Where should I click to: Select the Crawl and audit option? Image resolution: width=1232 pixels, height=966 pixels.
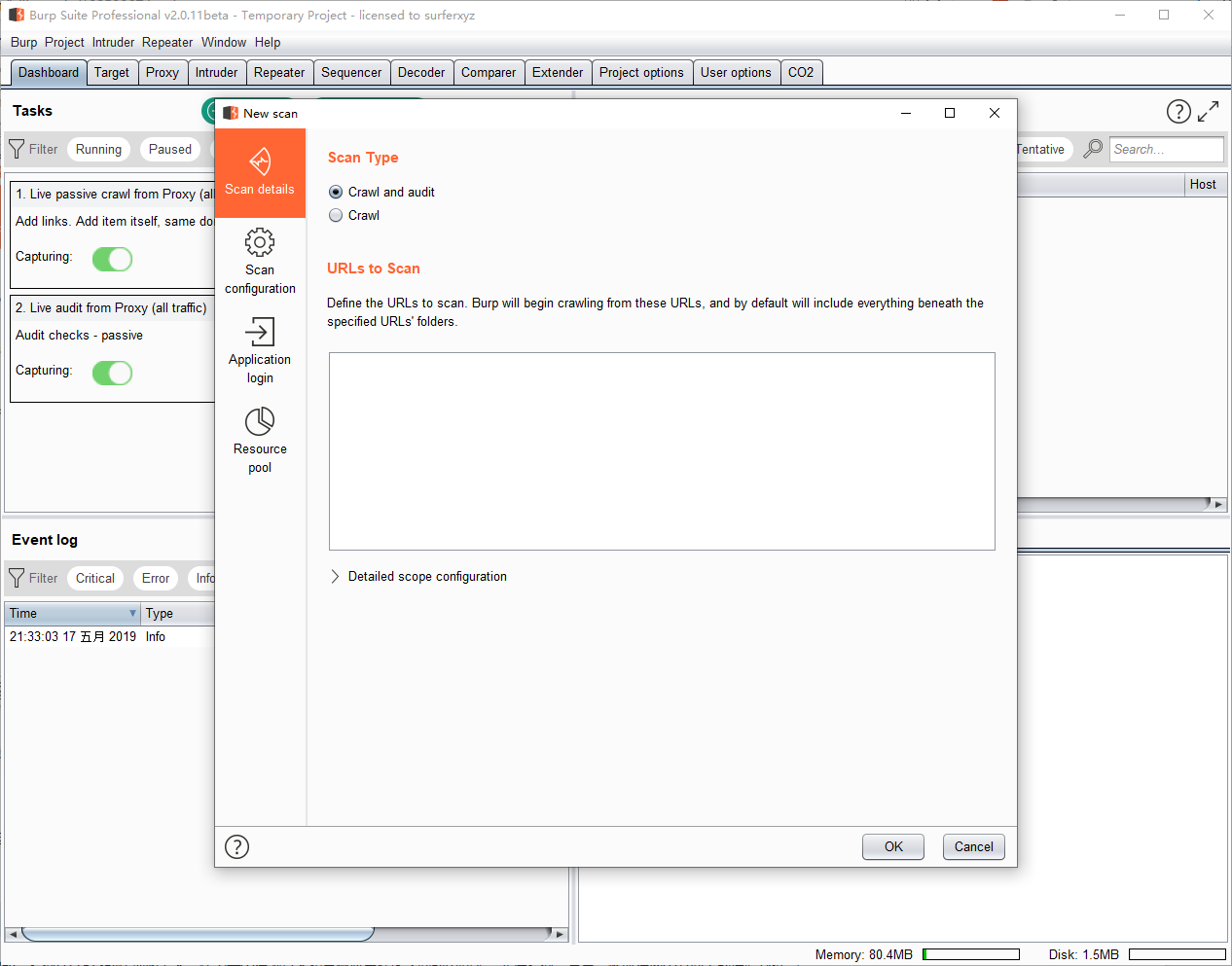tap(336, 193)
